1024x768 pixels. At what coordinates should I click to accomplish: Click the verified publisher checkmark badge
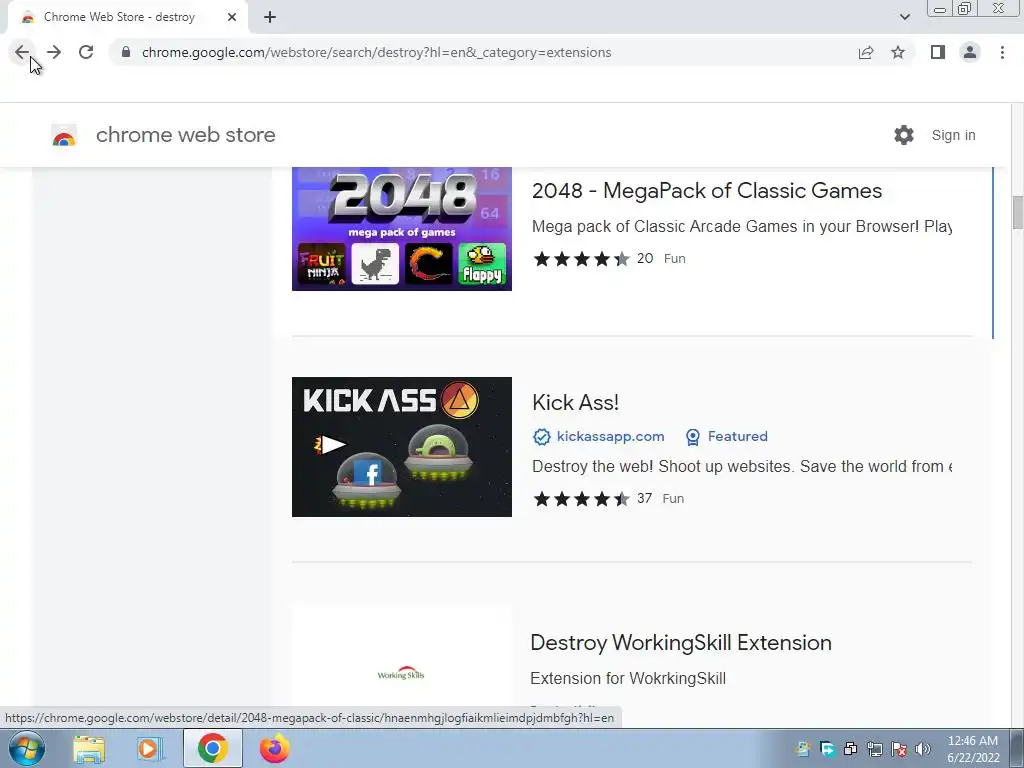[x=541, y=436]
